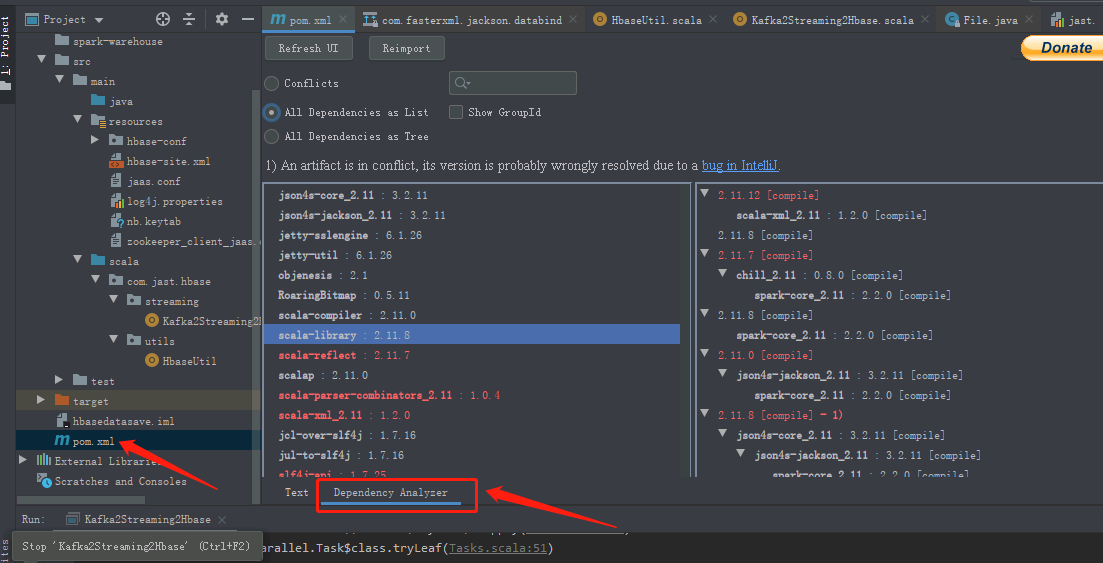Select All Dependencies as List radio
1103x563 pixels.
[x=272, y=113]
